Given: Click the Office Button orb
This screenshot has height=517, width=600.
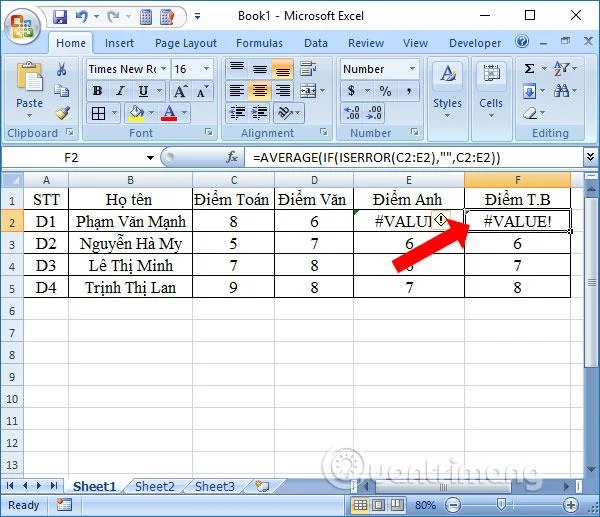Looking at the screenshot, I should 22,26.
